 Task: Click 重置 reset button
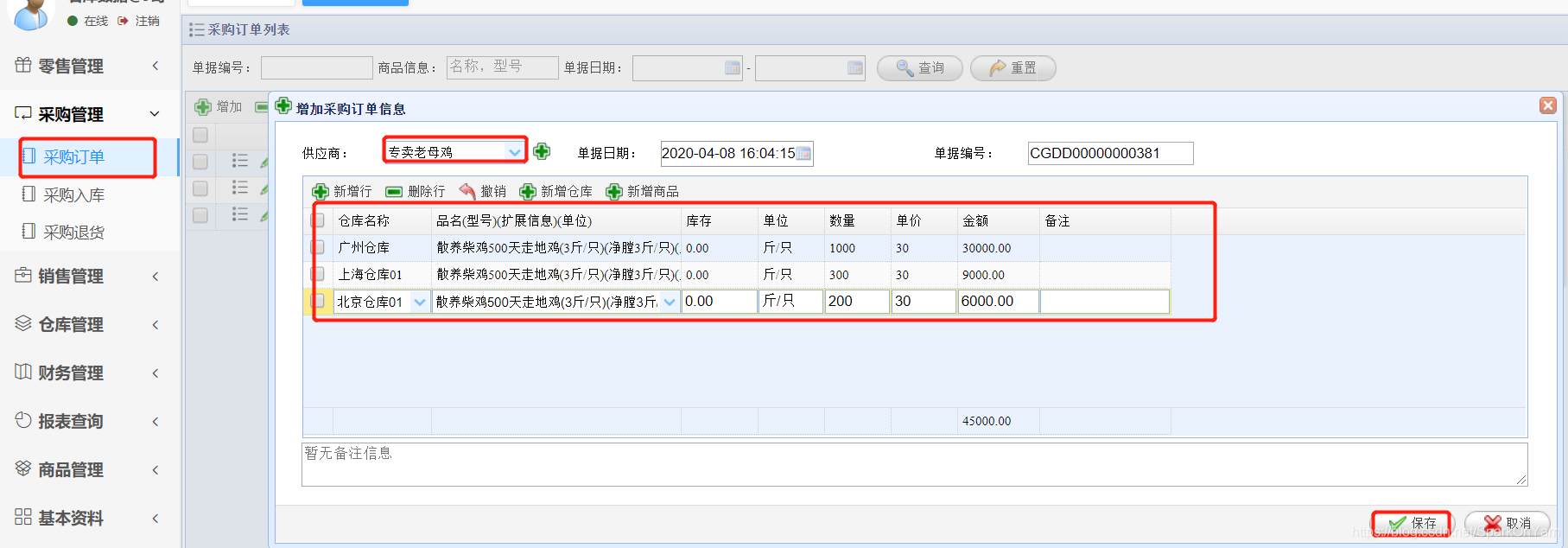pyautogui.click(x=1013, y=67)
